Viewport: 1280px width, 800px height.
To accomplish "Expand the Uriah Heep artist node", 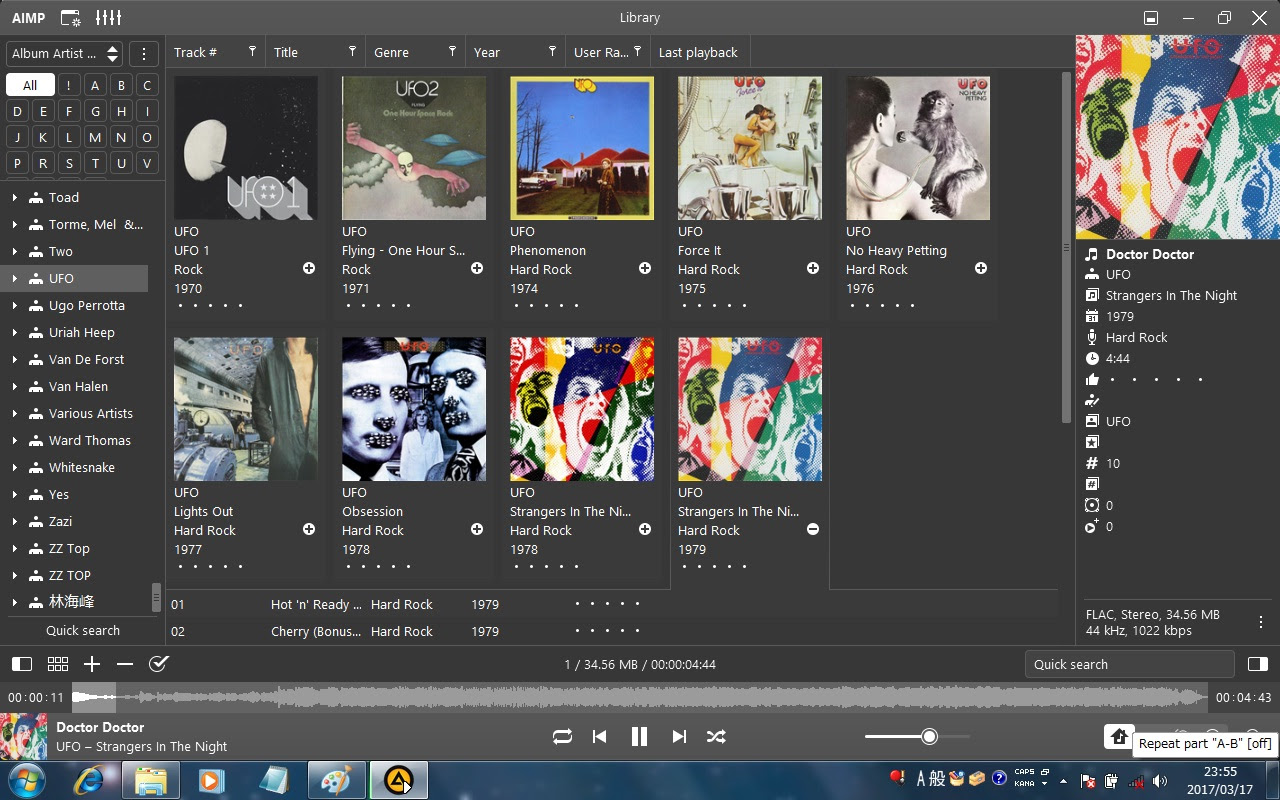I will coord(14,333).
